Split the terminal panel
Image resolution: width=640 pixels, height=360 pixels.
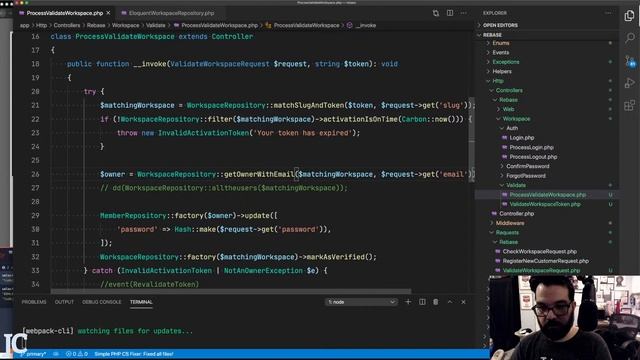(x=422, y=302)
